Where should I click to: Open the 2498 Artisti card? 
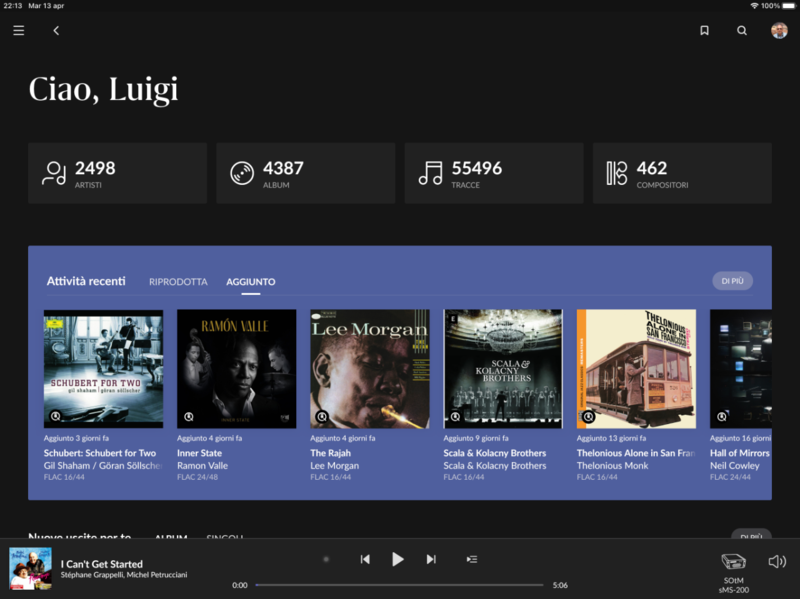[x=117, y=173]
